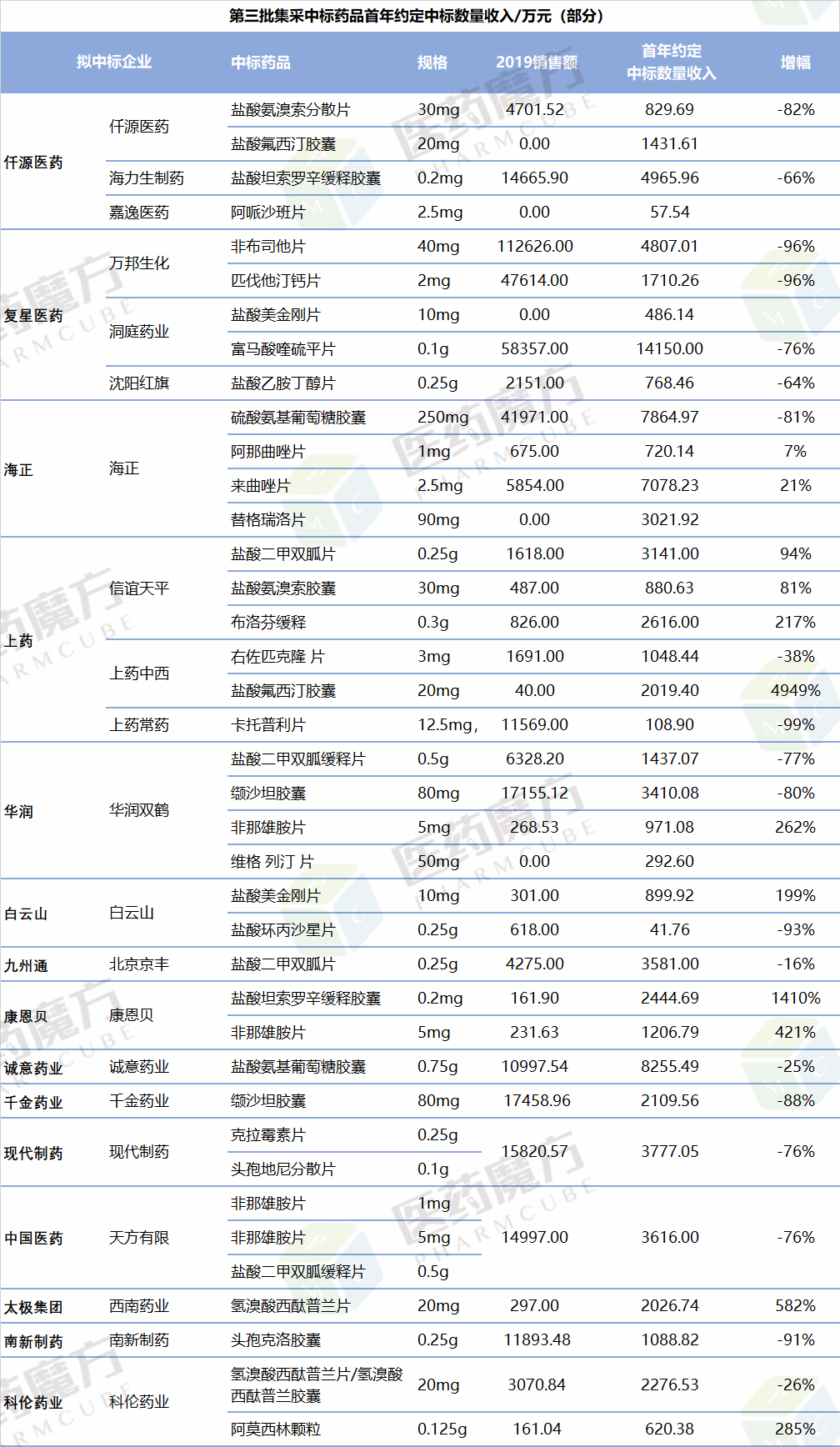Click the drug 来曲唑片
840x1447 pixels.
(261, 486)
